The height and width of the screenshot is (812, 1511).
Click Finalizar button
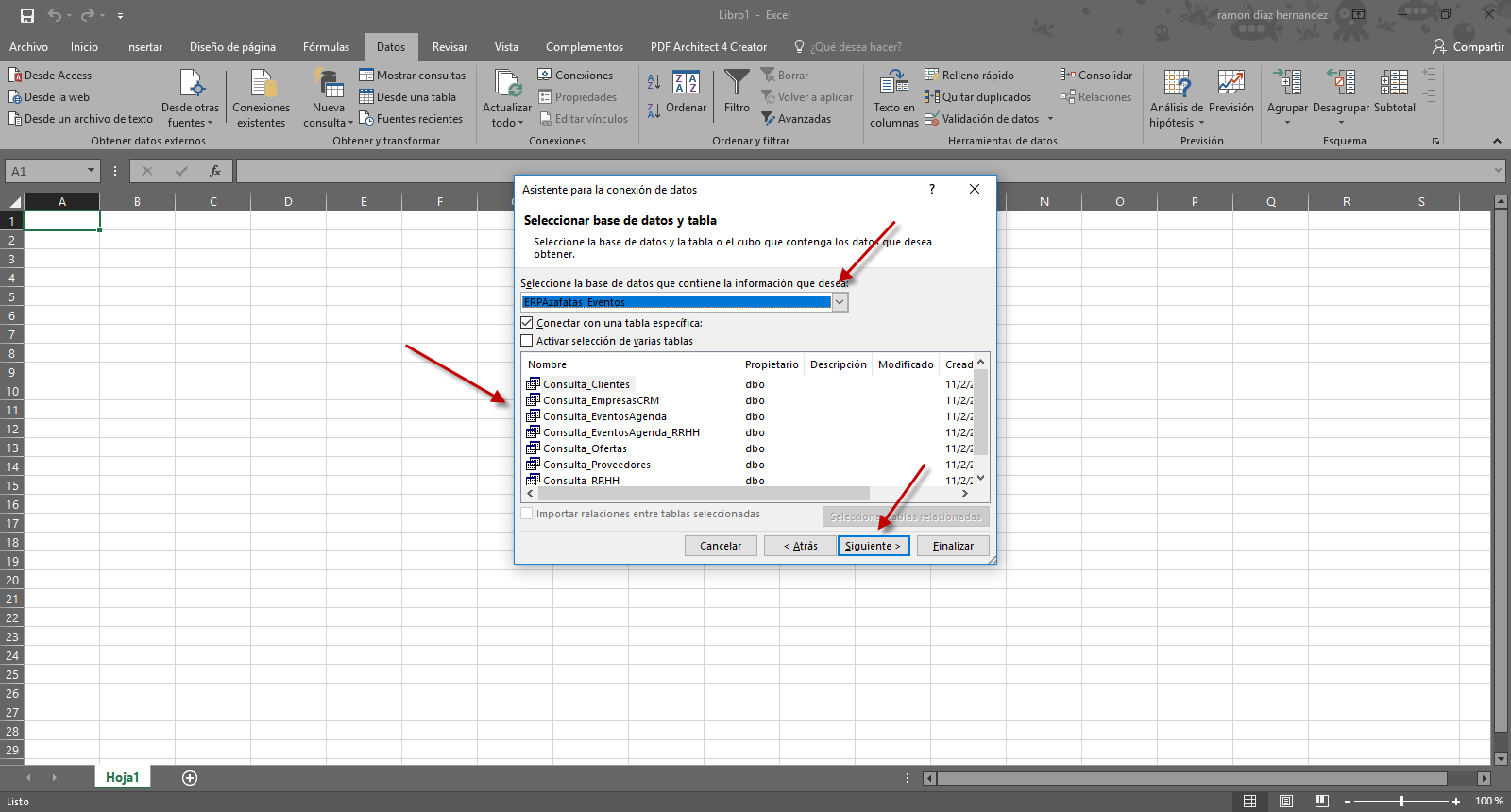tap(953, 546)
